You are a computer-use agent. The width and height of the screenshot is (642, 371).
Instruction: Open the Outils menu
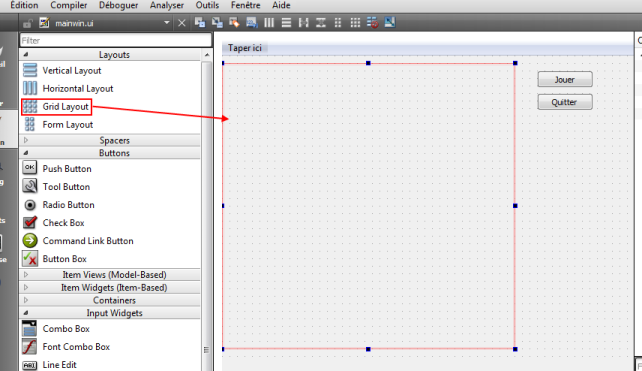pyautogui.click(x=207, y=5)
